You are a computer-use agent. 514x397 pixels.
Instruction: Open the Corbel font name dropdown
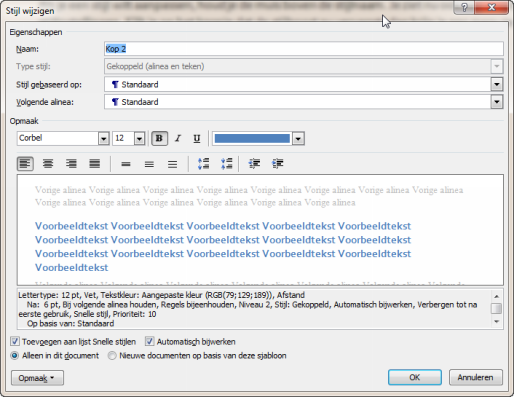(x=104, y=138)
